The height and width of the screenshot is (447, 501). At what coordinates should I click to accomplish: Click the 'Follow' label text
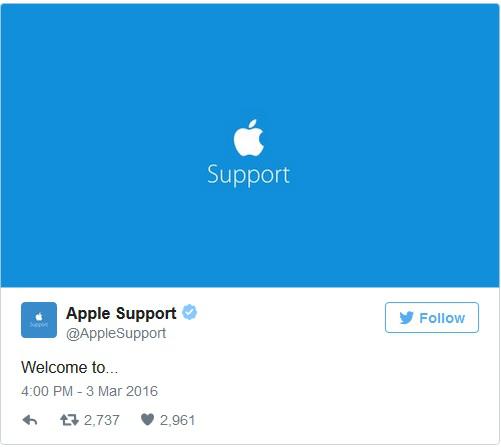coord(442,318)
